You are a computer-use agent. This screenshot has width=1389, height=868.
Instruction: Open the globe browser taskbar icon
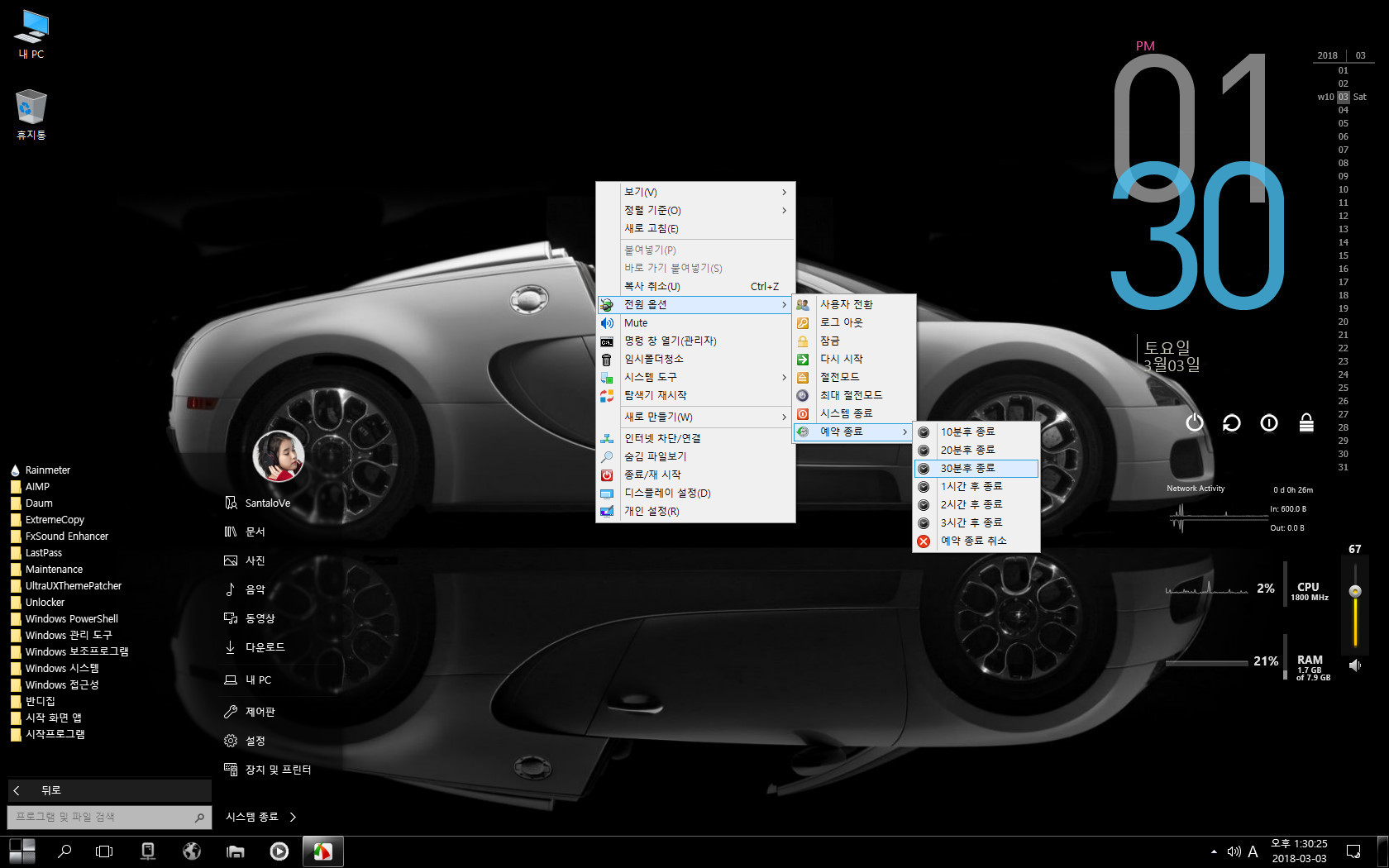192,851
